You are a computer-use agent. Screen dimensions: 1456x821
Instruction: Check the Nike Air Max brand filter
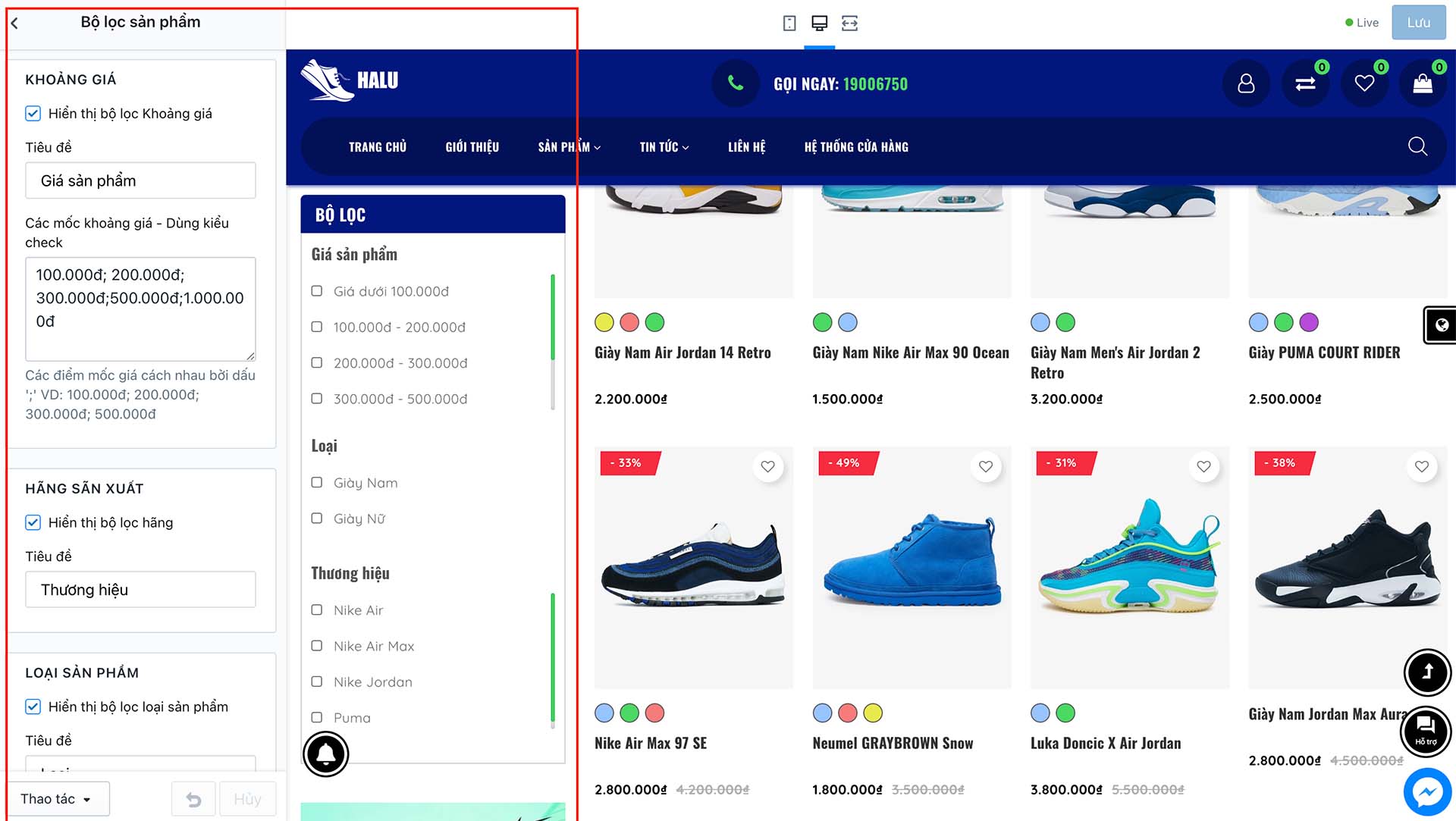(317, 646)
